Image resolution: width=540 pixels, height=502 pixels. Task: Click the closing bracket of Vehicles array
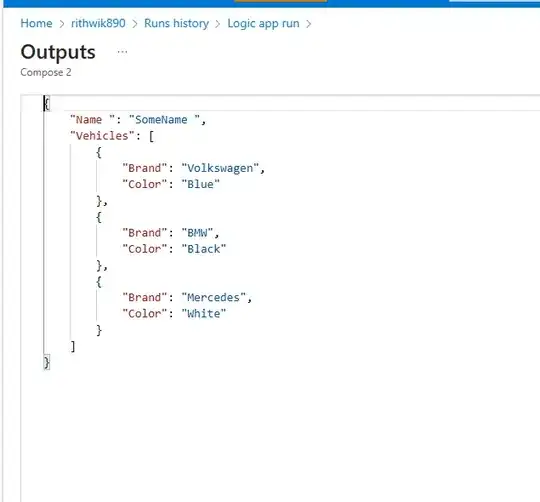(73, 346)
